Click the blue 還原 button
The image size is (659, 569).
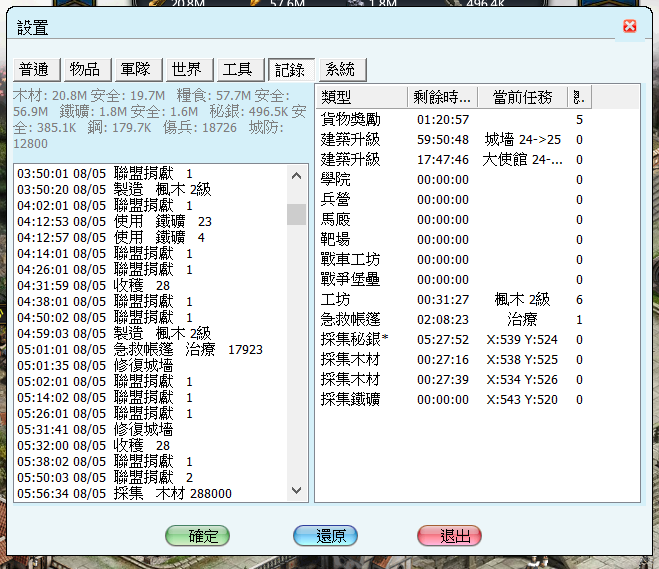pyautogui.click(x=325, y=536)
